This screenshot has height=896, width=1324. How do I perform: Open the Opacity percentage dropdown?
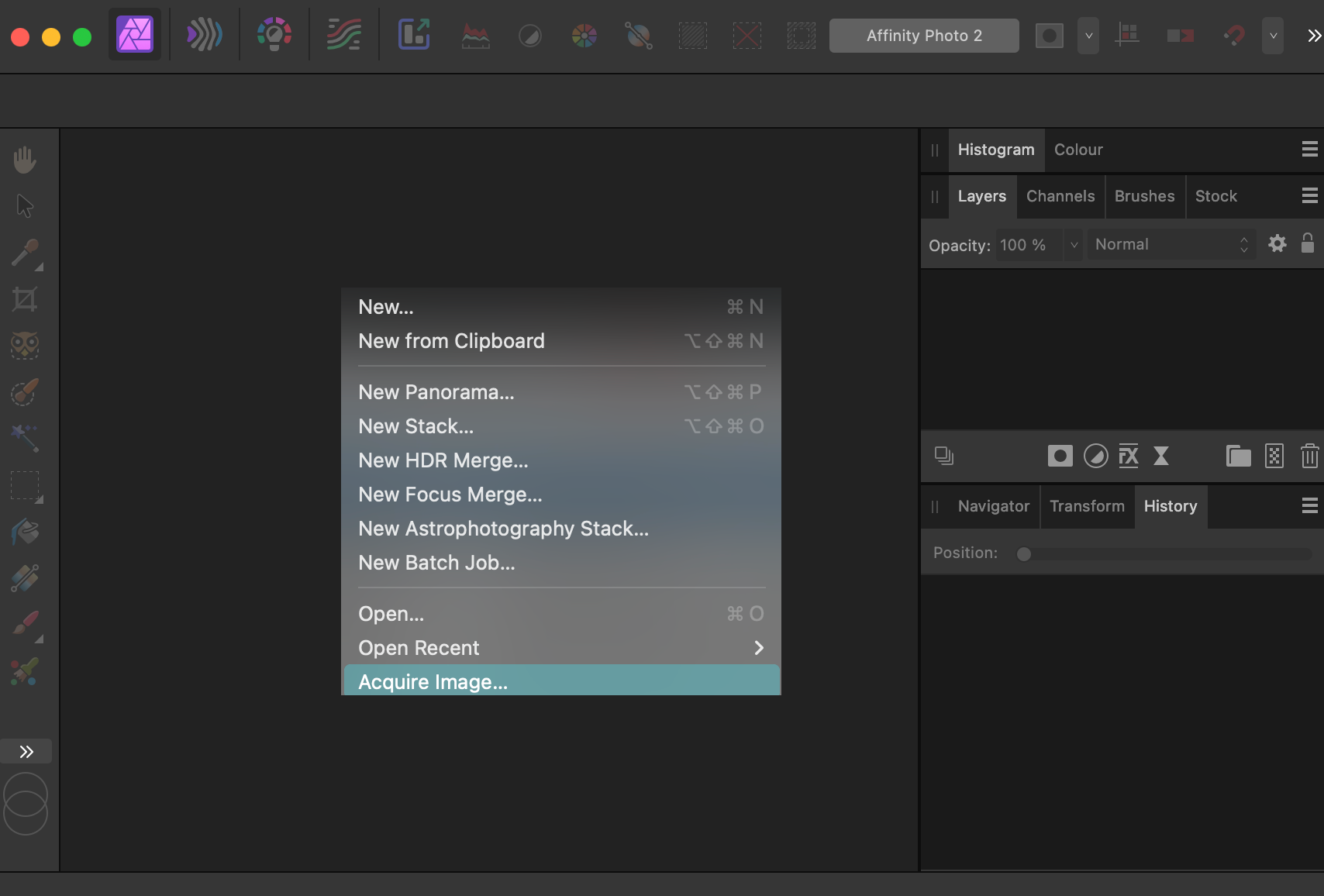coord(1074,244)
